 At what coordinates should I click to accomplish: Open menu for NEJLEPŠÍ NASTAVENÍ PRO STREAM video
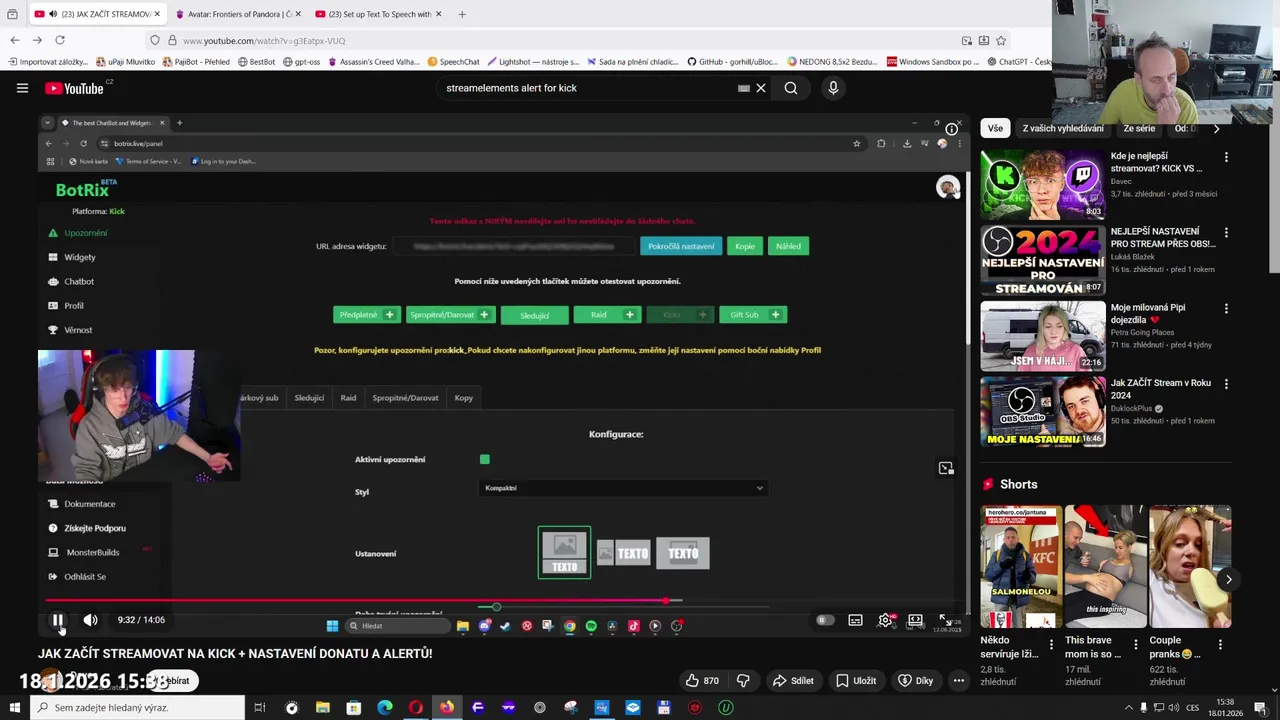1226,232
